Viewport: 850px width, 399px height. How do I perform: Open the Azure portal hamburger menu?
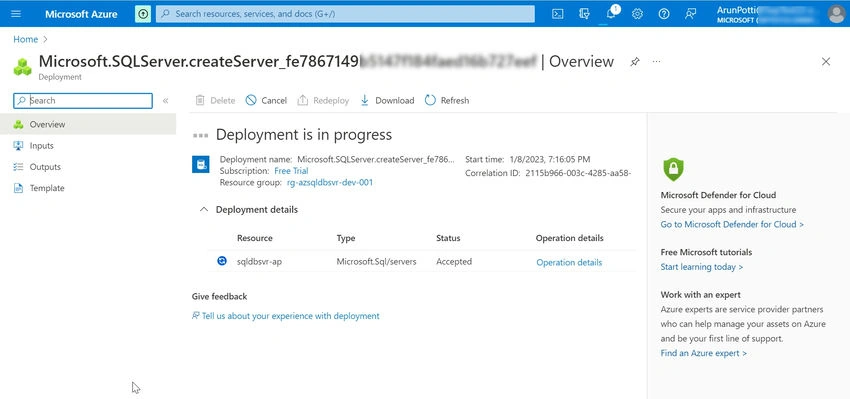[16, 14]
